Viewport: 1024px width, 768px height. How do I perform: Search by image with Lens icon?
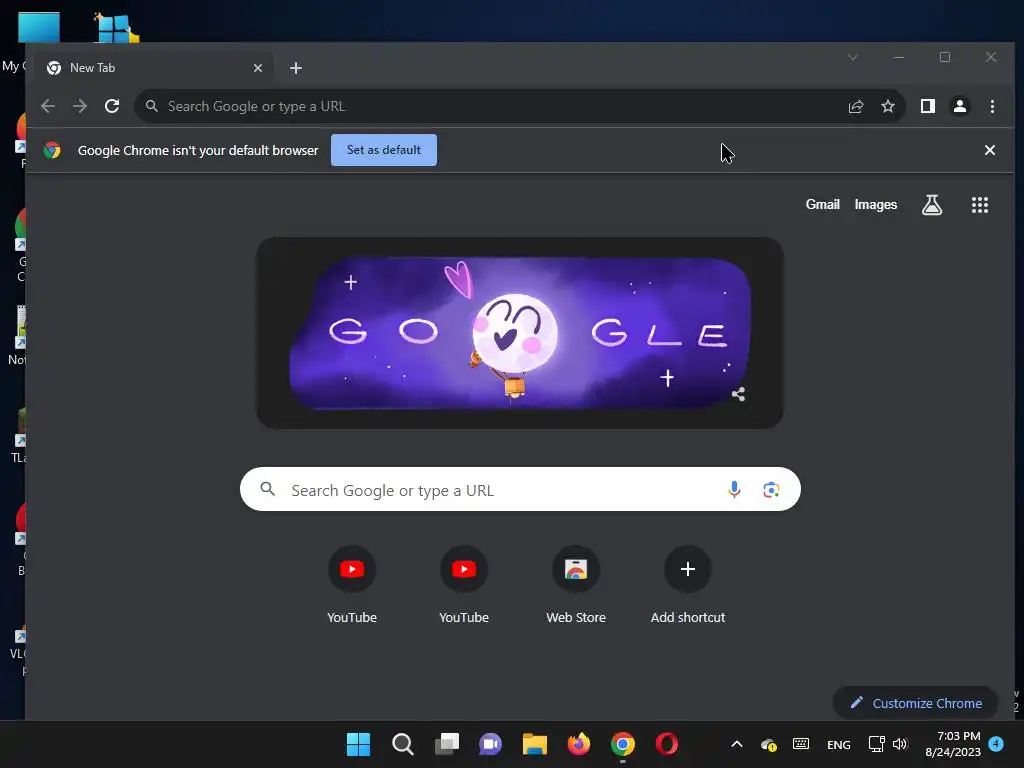pos(771,490)
